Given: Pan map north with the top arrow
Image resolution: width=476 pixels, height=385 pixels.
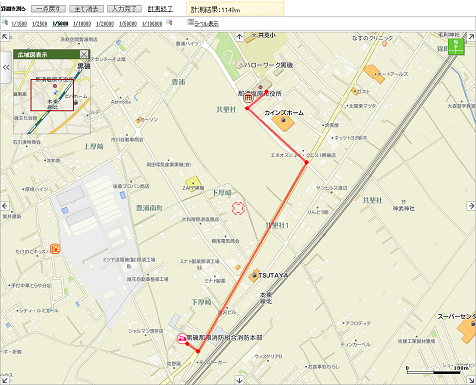Looking at the screenshot, I should 239,36.
